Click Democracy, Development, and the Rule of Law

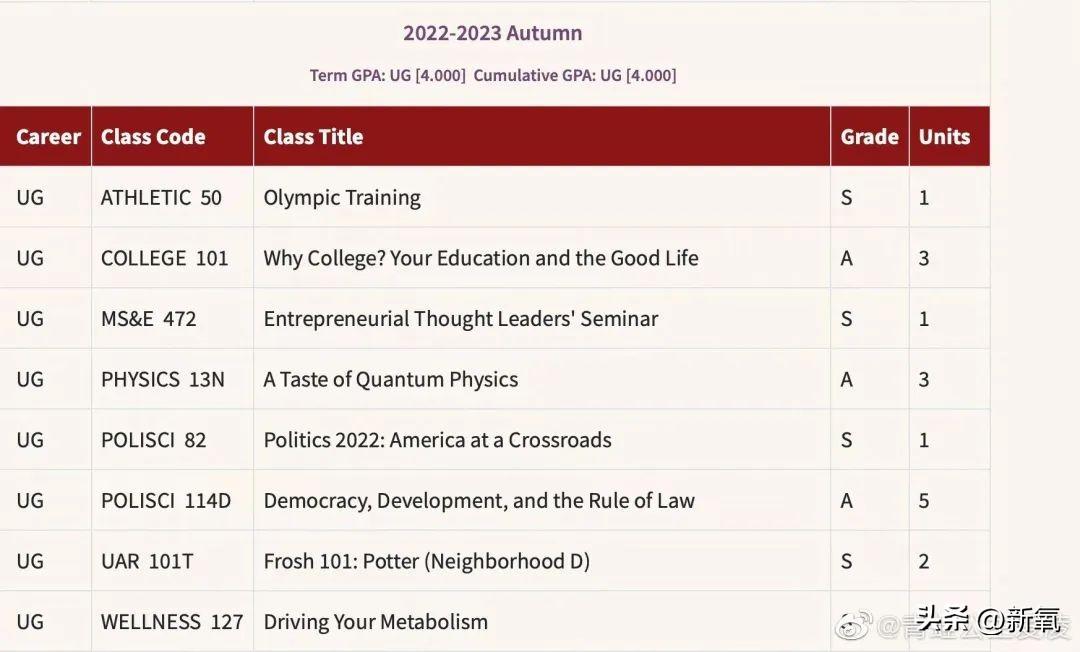479,501
